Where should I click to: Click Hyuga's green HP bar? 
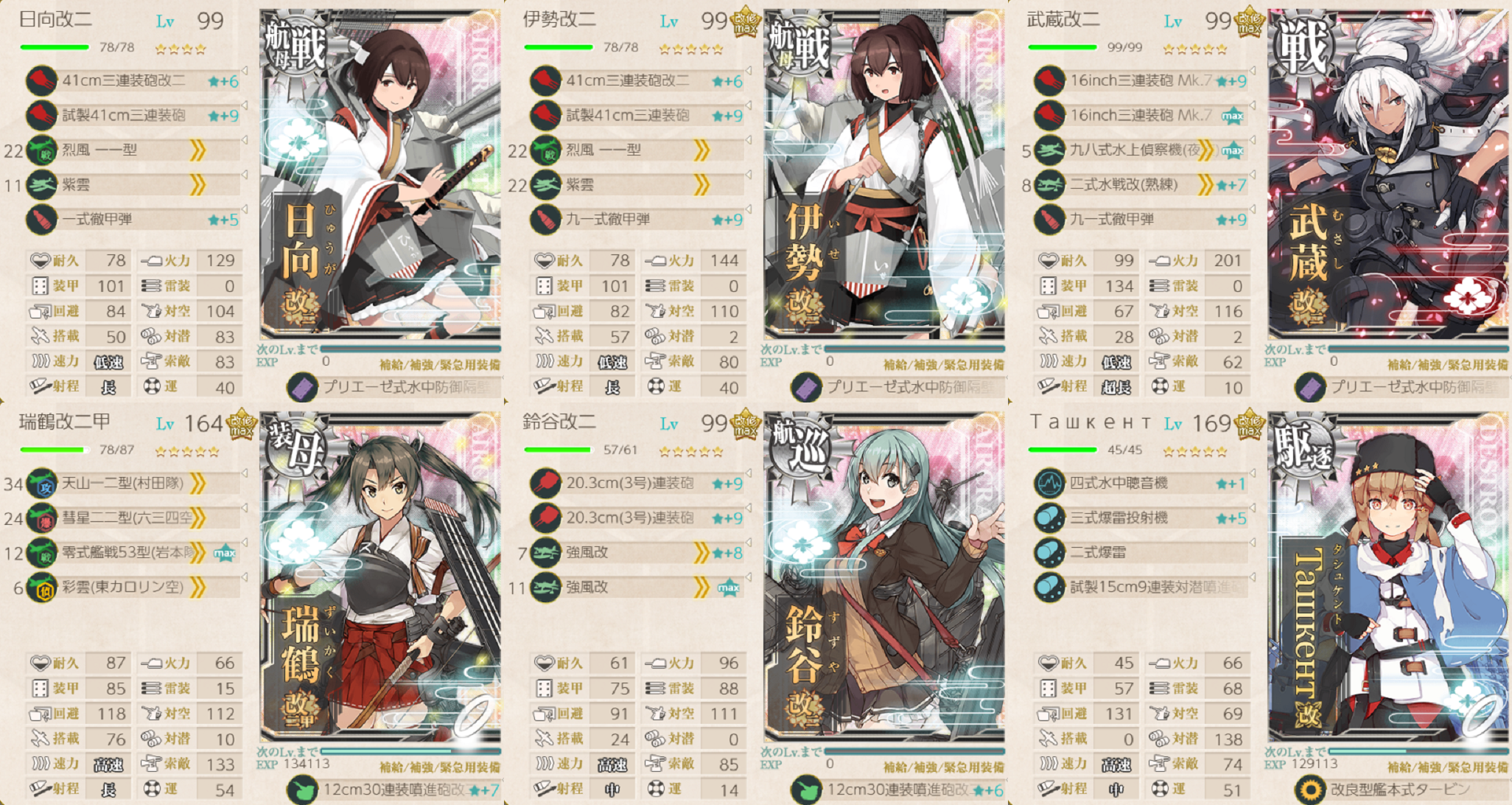55,47
